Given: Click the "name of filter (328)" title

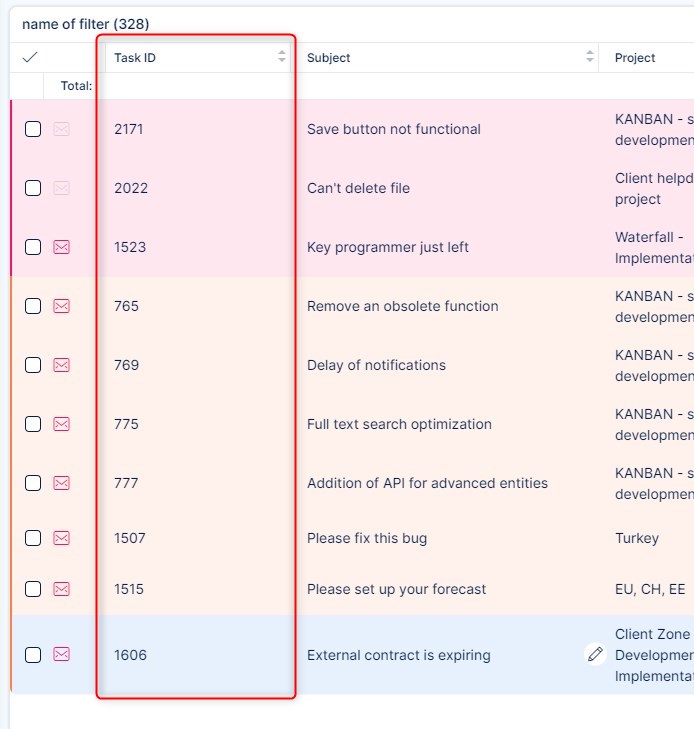Looking at the screenshot, I should click(85, 24).
